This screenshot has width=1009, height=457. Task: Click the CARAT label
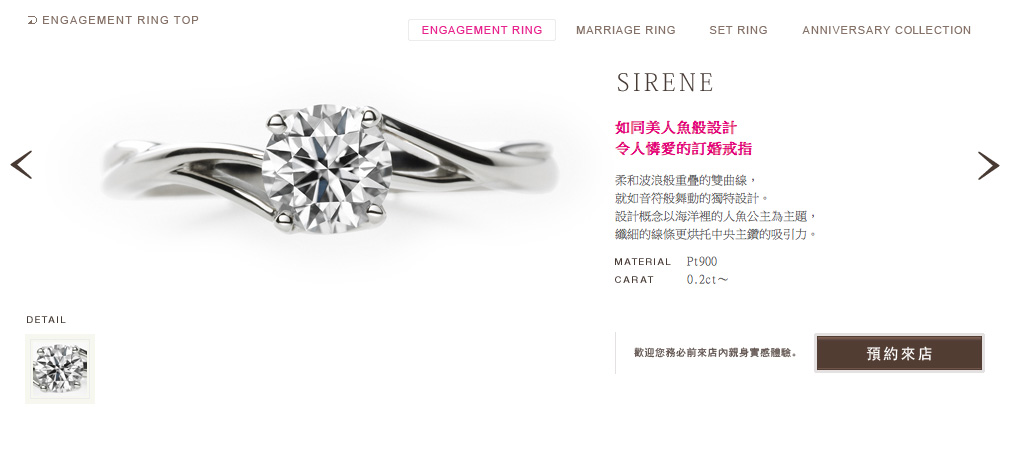click(634, 280)
